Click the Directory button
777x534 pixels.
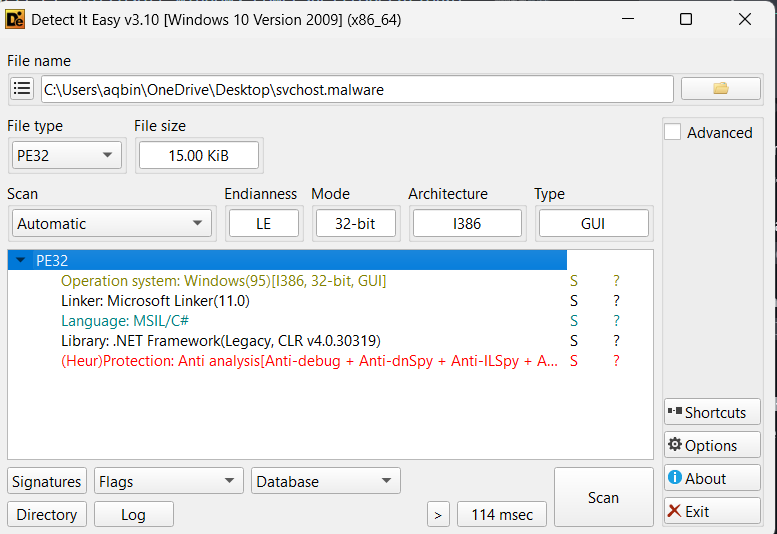point(47,514)
